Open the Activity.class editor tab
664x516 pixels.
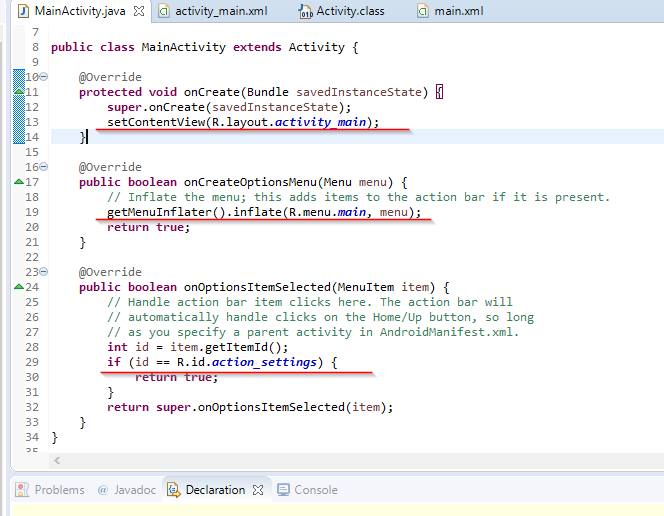pyautogui.click(x=350, y=11)
